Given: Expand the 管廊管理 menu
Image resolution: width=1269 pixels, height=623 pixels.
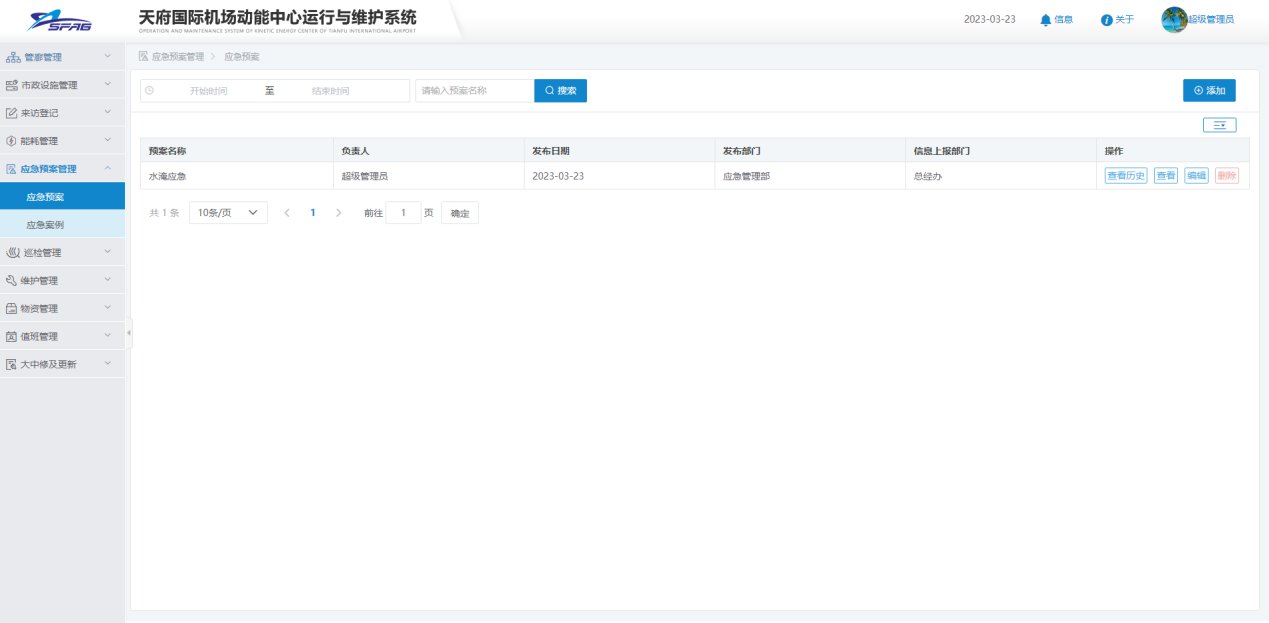Looking at the screenshot, I should tap(62, 57).
